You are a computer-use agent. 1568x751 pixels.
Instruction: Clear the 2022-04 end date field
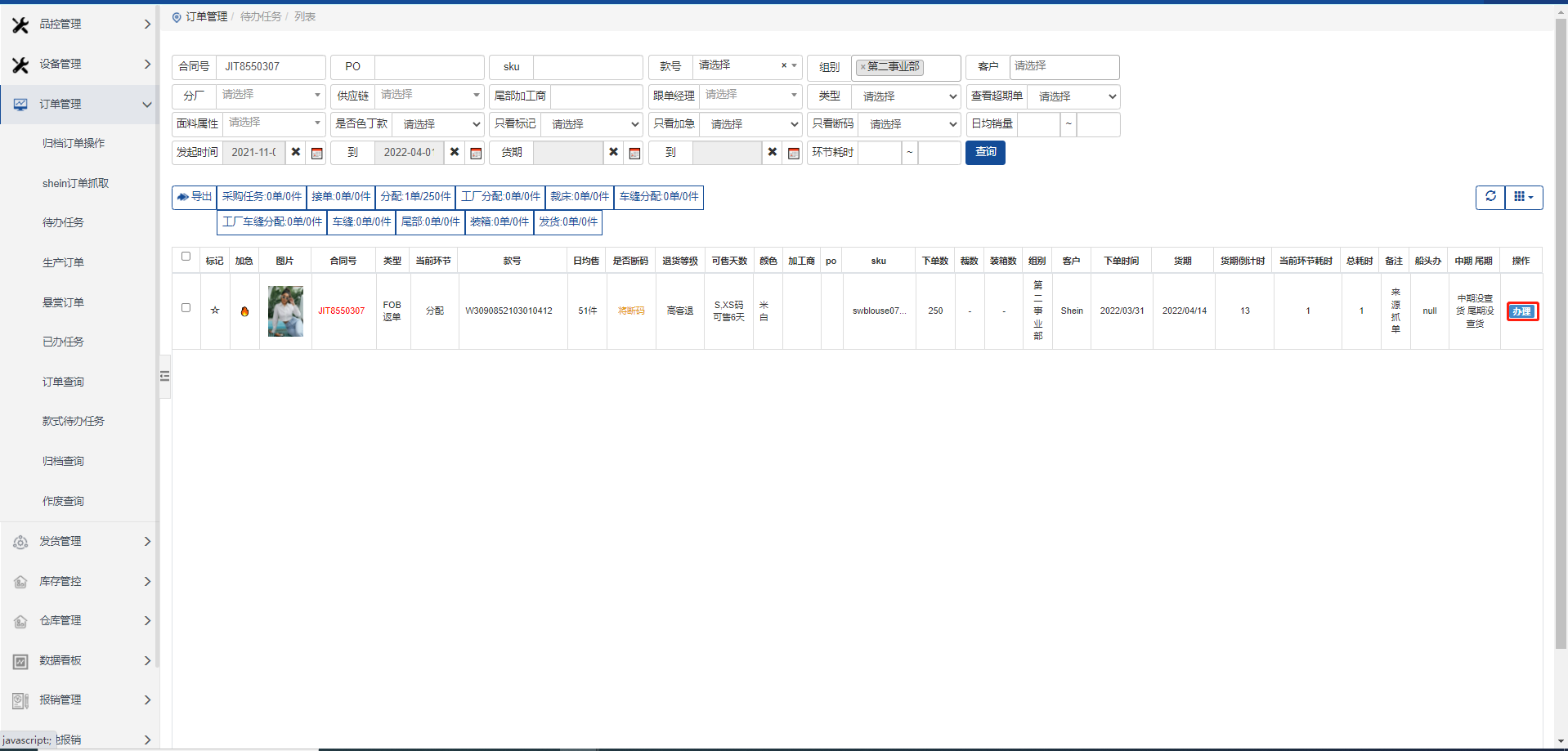(x=455, y=152)
